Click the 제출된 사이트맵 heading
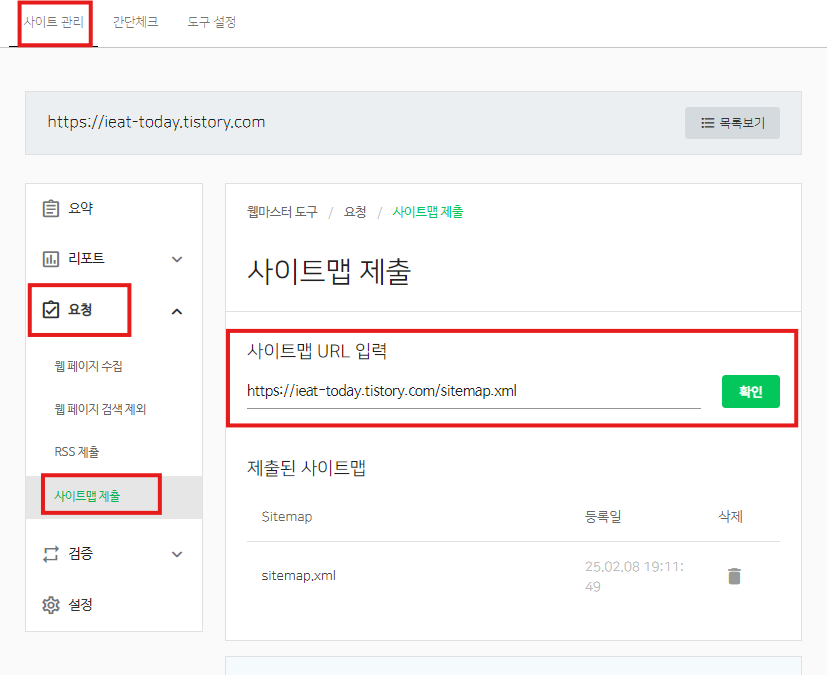This screenshot has height=675, width=827. click(x=306, y=468)
